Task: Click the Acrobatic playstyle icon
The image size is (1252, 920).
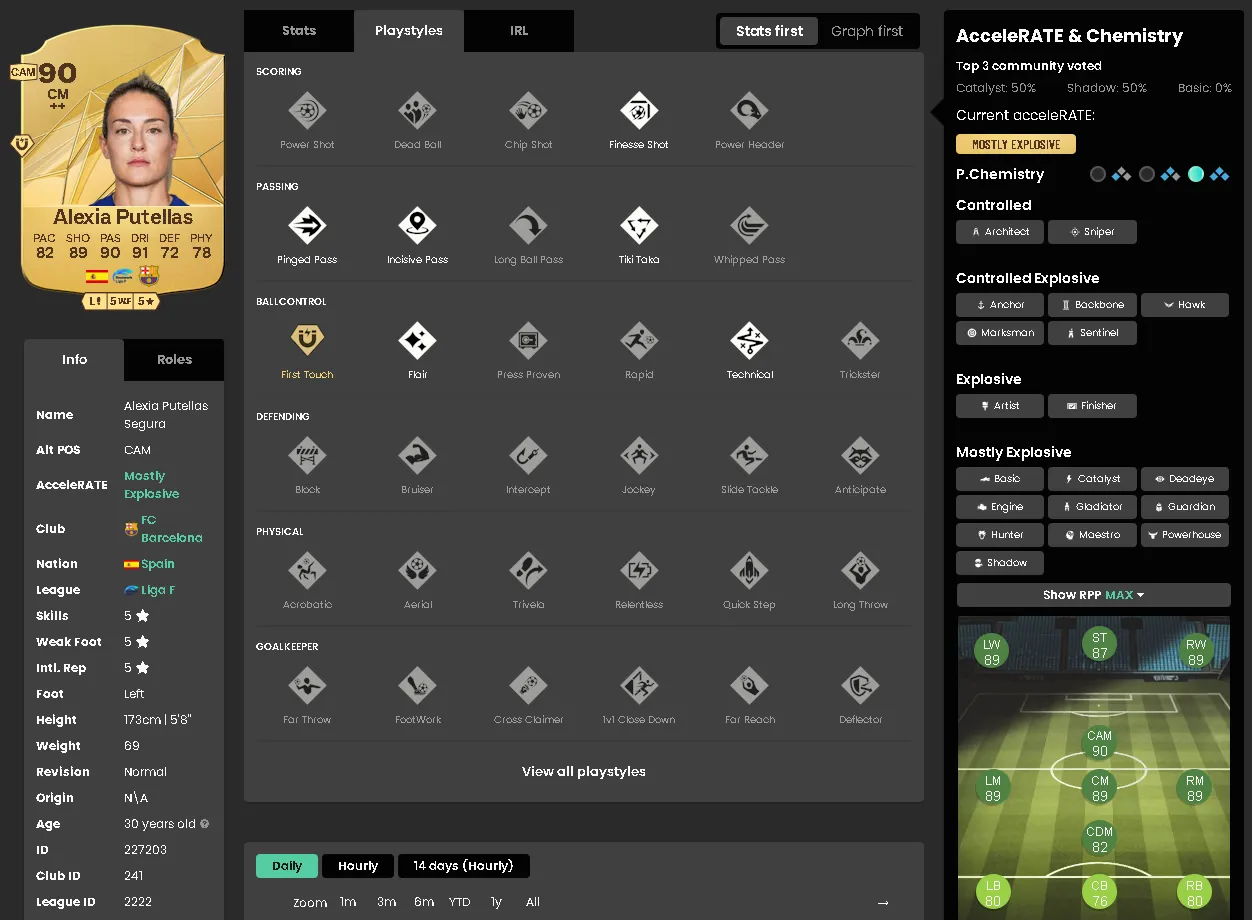Action: pyautogui.click(x=307, y=571)
